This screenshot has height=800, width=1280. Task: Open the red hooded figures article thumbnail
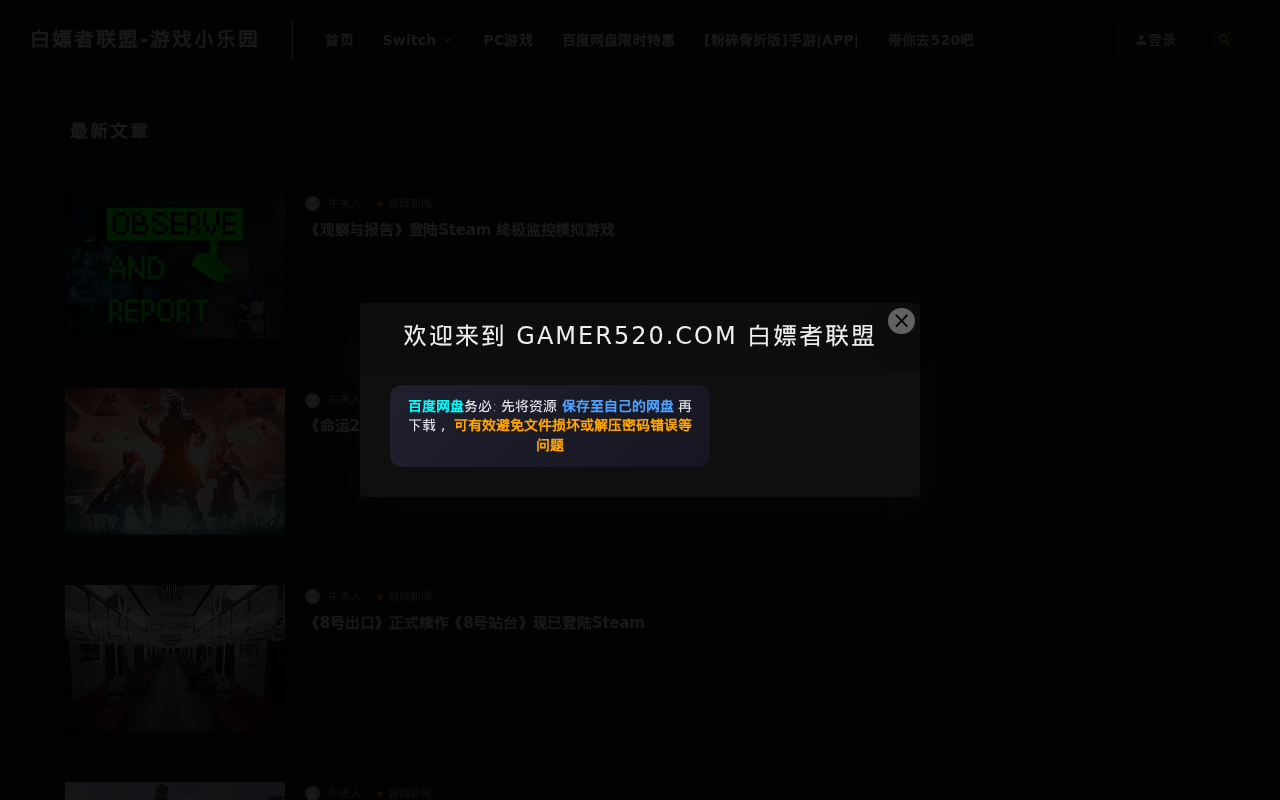tap(175, 461)
